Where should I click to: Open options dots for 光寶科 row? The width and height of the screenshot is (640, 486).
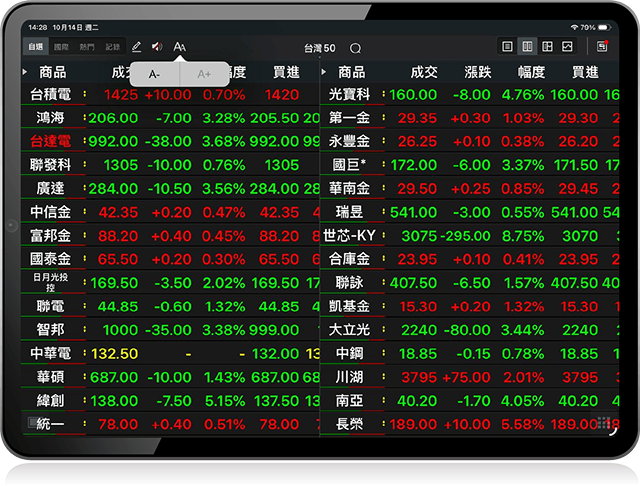click(383, 94)
